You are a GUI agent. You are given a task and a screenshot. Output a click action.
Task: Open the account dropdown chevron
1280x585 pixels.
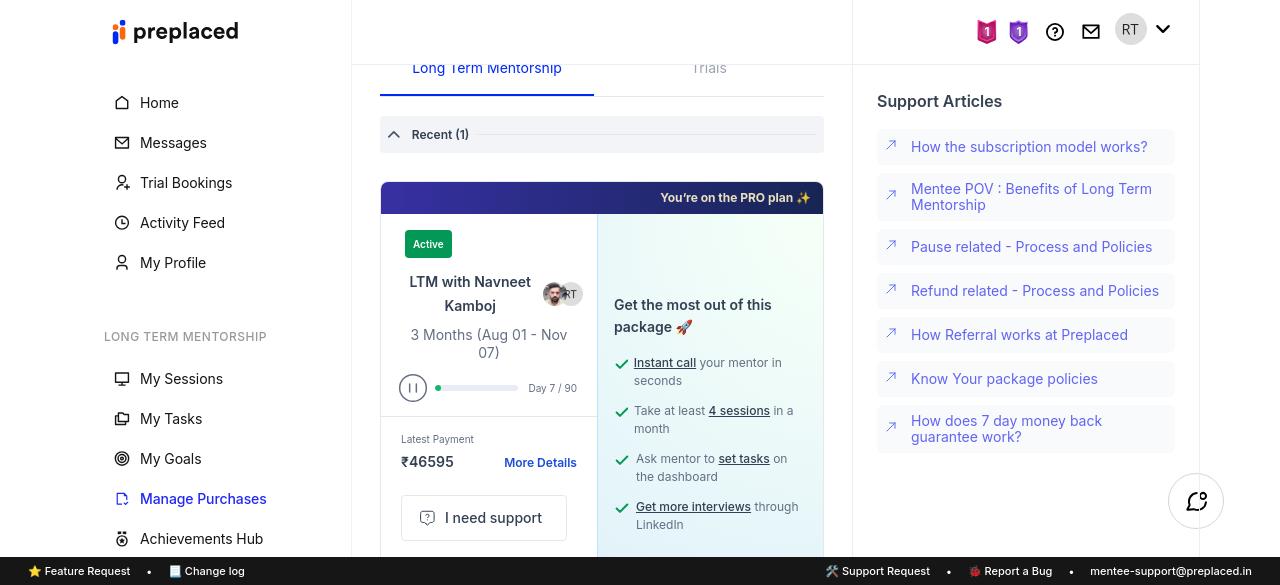click(x=1163, y=29)
